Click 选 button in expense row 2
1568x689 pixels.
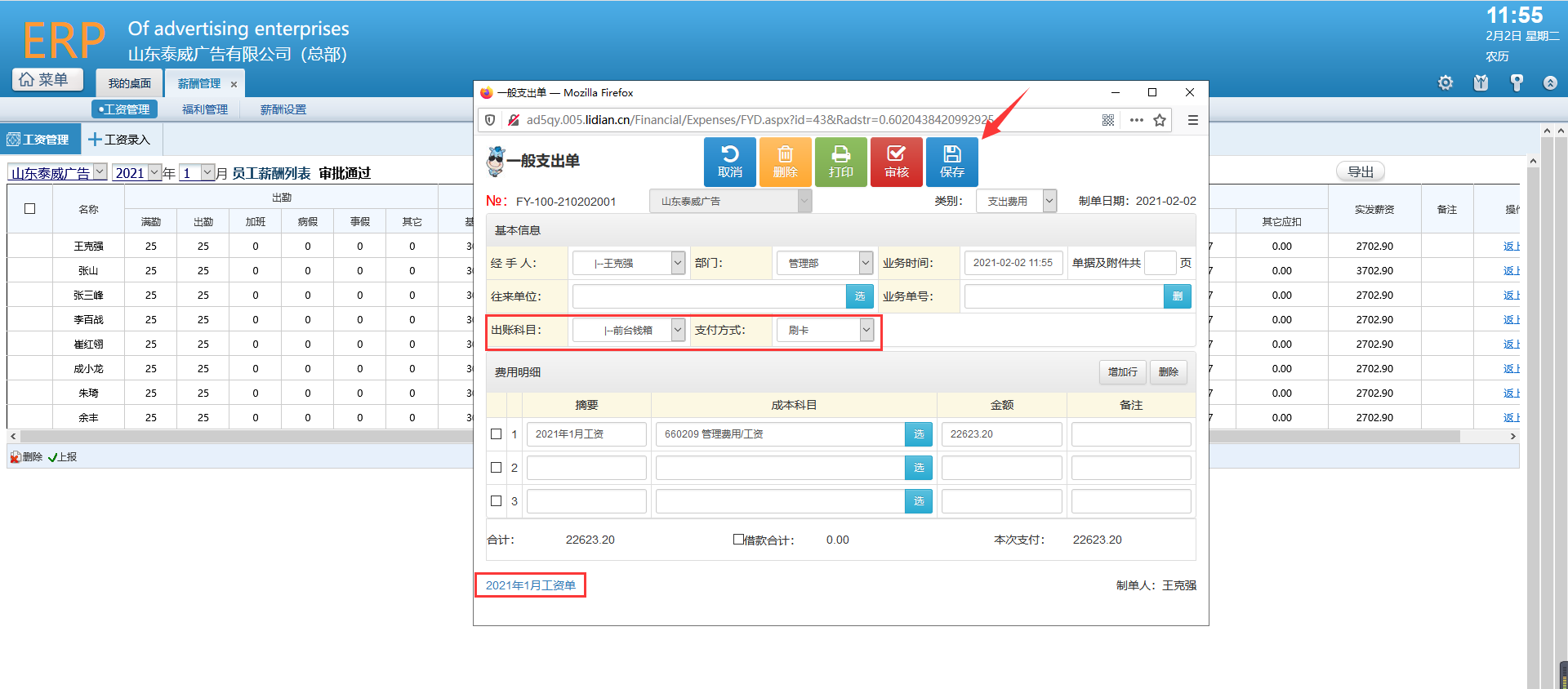tap(919, 468)
